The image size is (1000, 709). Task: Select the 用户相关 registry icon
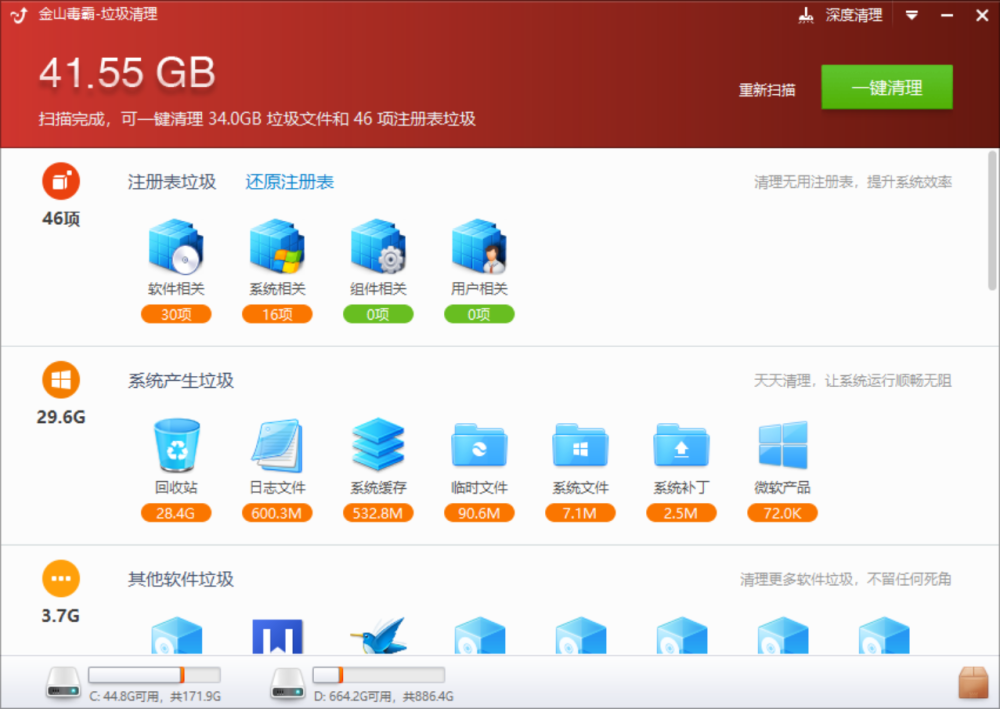pos(479,246)
